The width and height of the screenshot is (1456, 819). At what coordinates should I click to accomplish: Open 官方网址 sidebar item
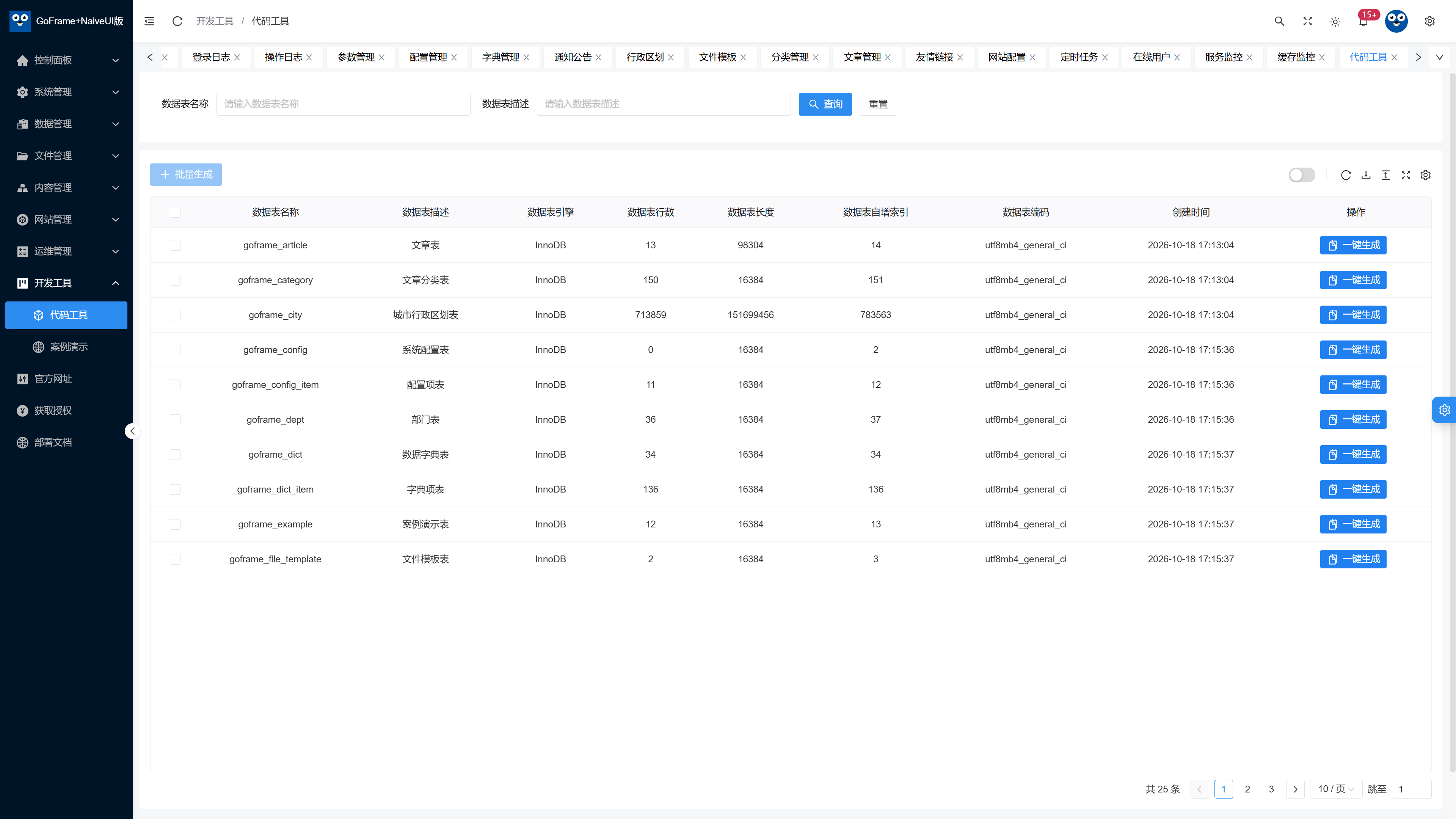66,379
